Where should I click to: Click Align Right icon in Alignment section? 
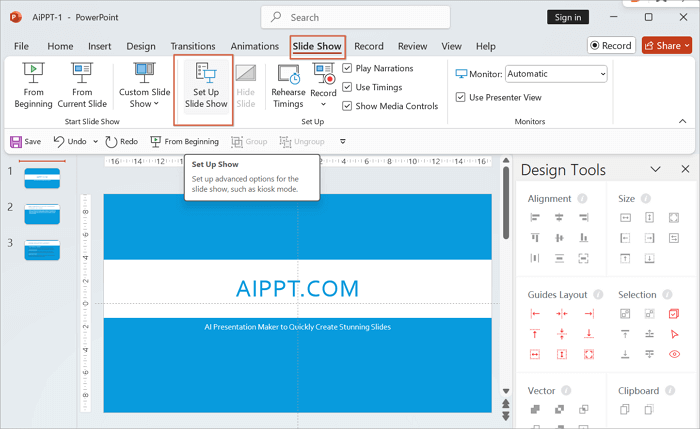coord(583,217)
